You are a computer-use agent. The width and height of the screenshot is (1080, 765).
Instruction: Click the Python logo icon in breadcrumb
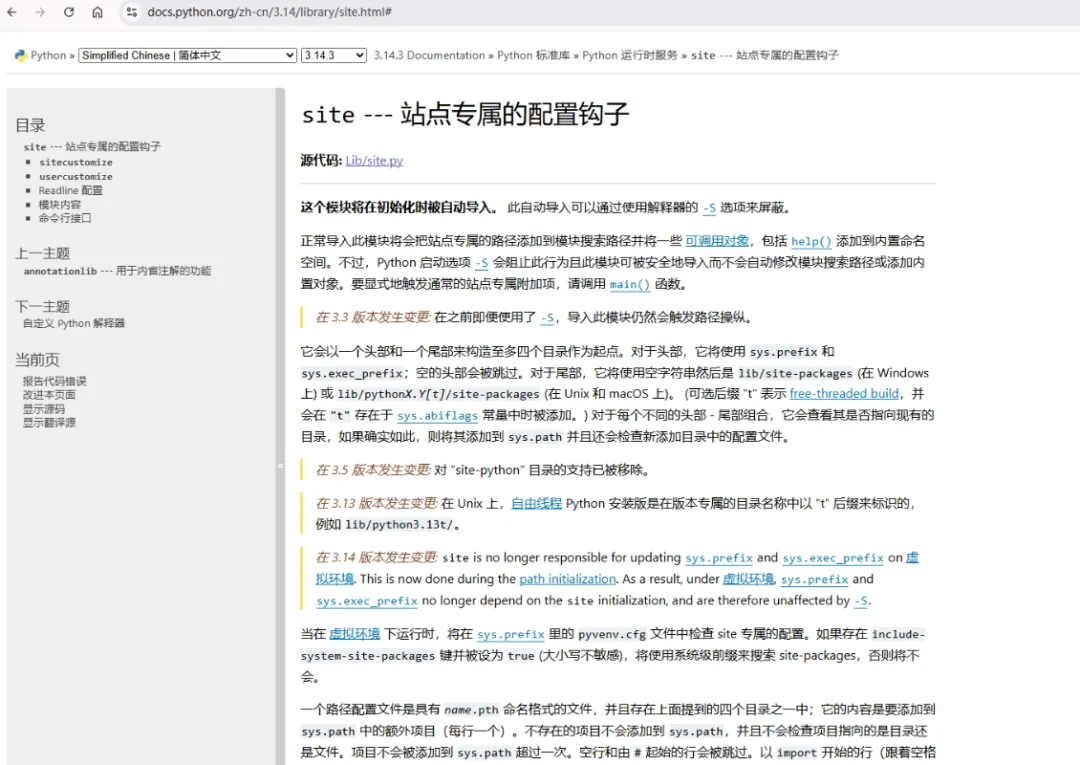(21, 55)
